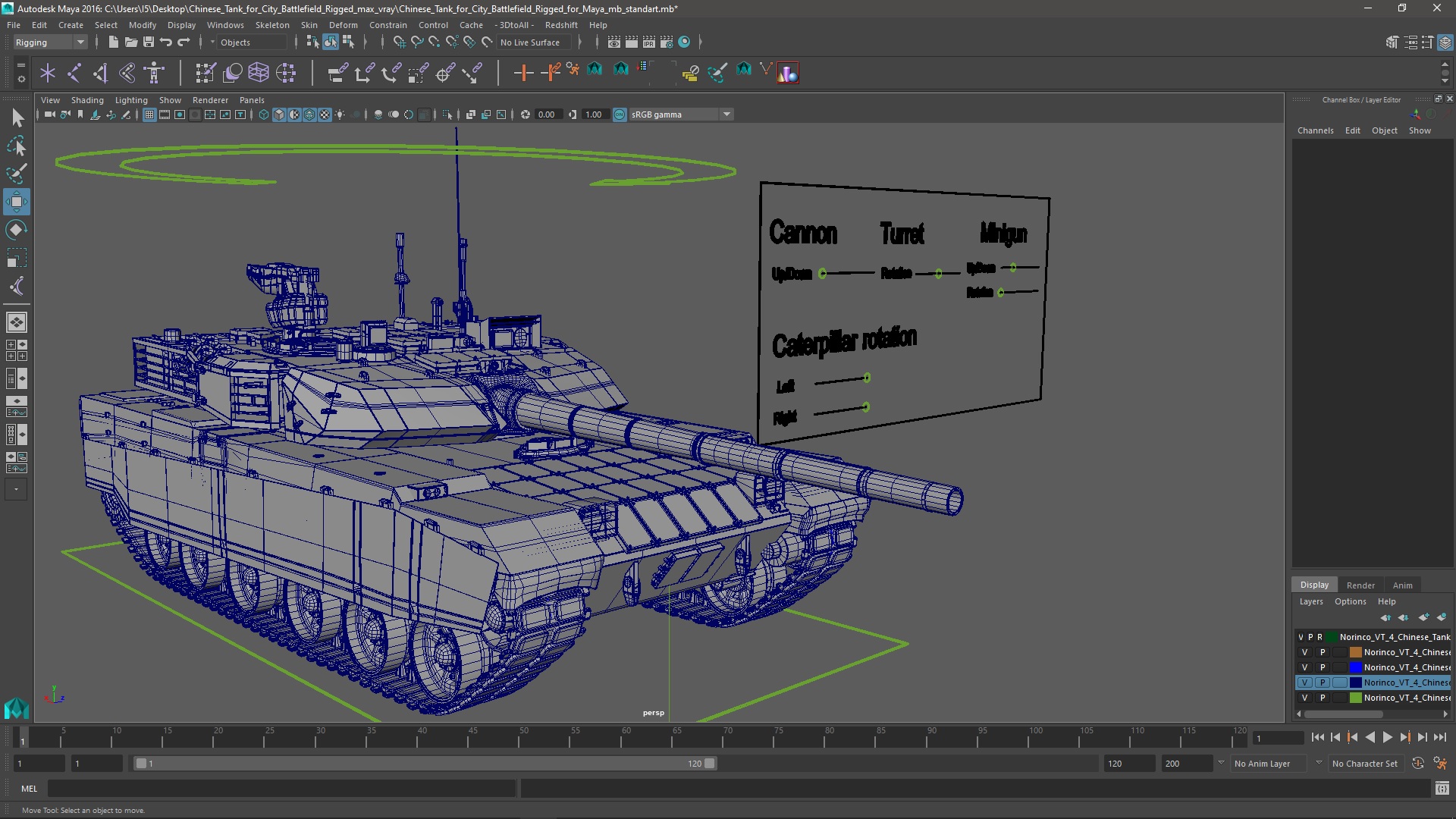The image size is (1456, 819).
Task: Toggle visibility V of bright blue layer
Action: tap(1304, 667)
